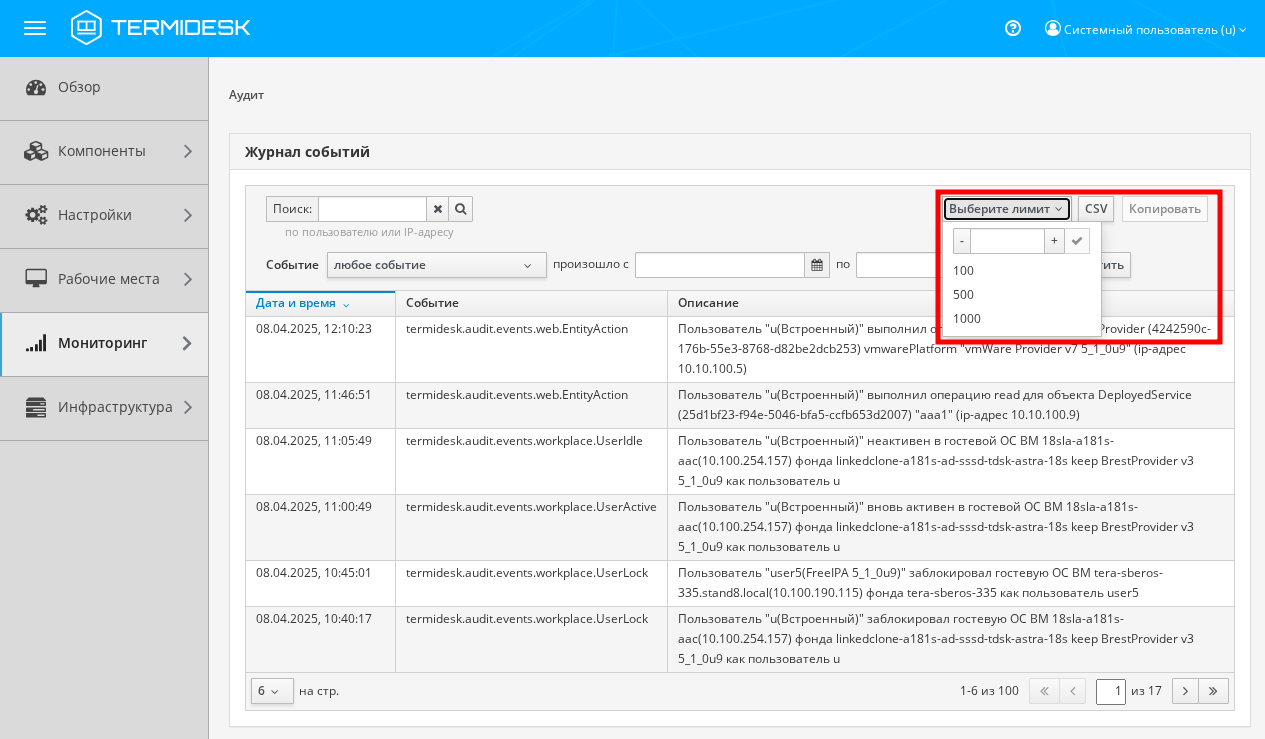Sort by Дата и время column
Image resolution: width=1265 pixels, height=739 pixels.
pyautogui.click(x=303, y=303)
